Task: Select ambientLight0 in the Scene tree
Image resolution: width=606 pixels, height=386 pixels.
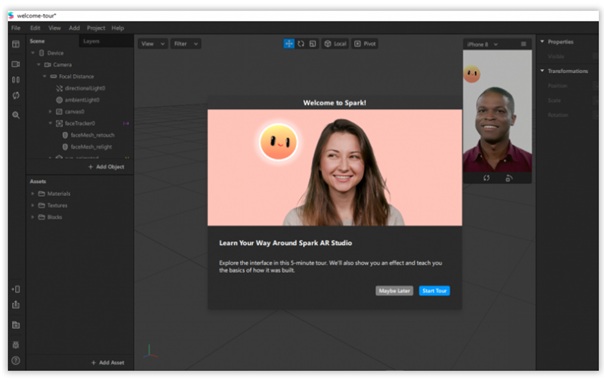Action: [82, 100]
